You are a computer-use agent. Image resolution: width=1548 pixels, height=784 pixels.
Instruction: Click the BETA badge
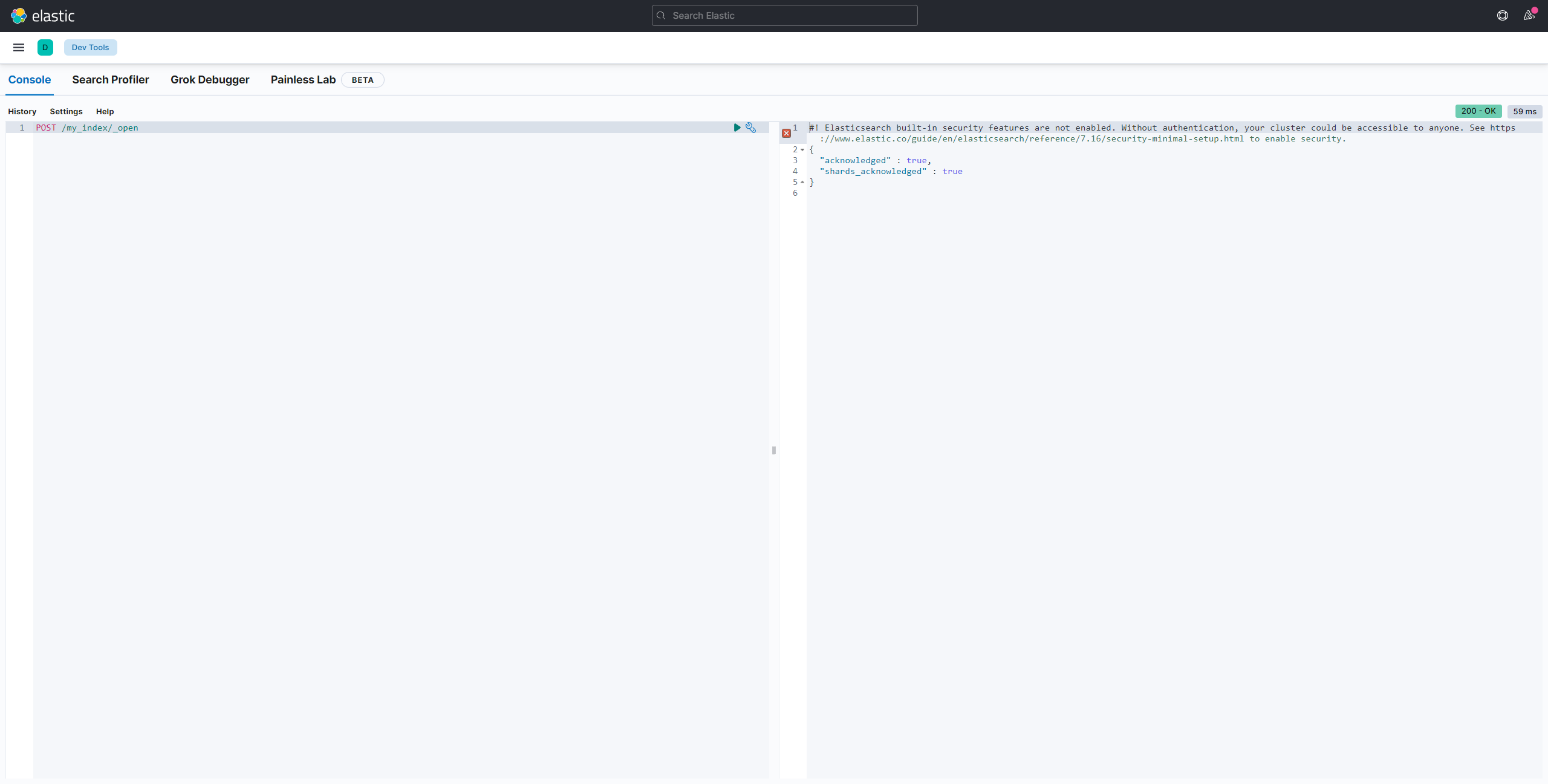point(363,80)
